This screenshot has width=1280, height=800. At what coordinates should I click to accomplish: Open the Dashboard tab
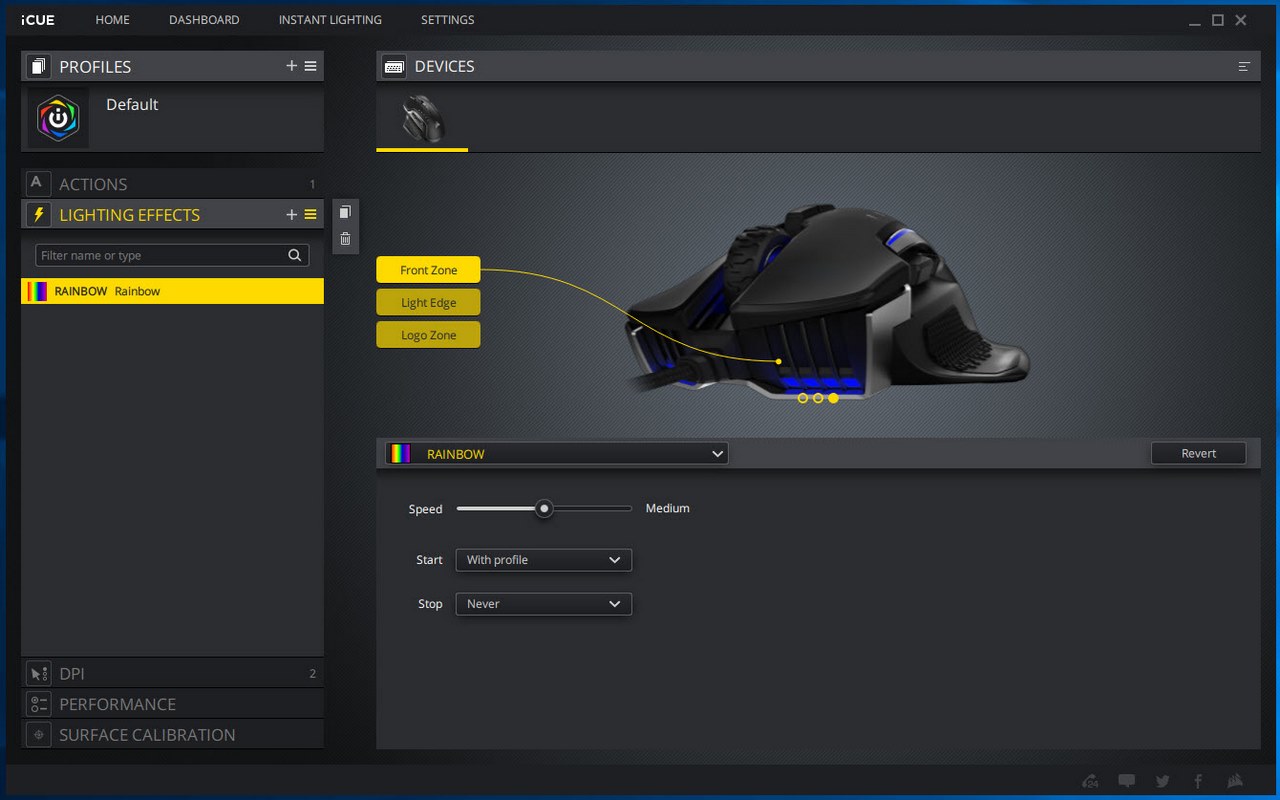204,20
